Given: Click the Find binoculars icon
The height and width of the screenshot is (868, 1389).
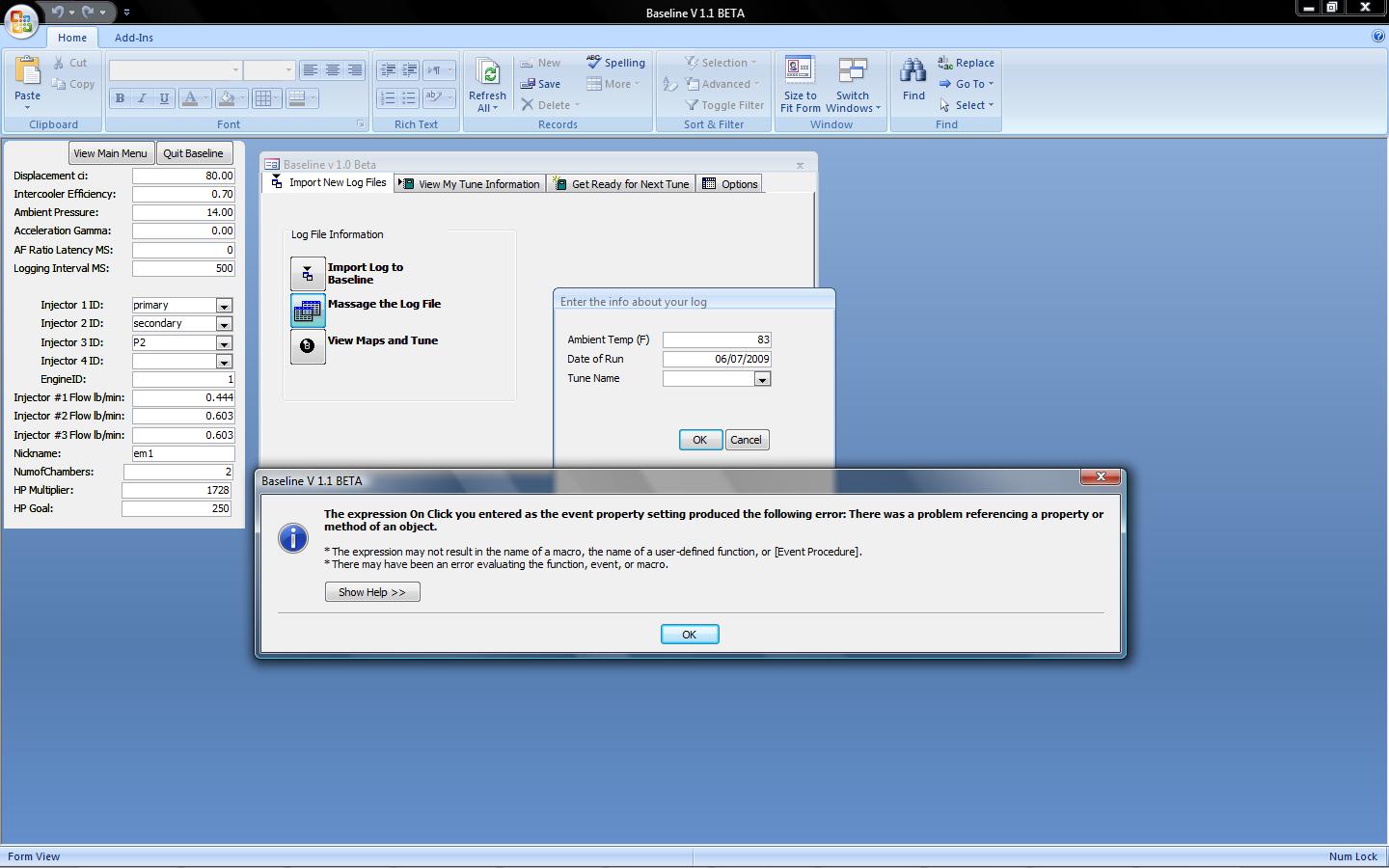Looking at the screenshot, I should pyautogui.click(x=912, y=72).
